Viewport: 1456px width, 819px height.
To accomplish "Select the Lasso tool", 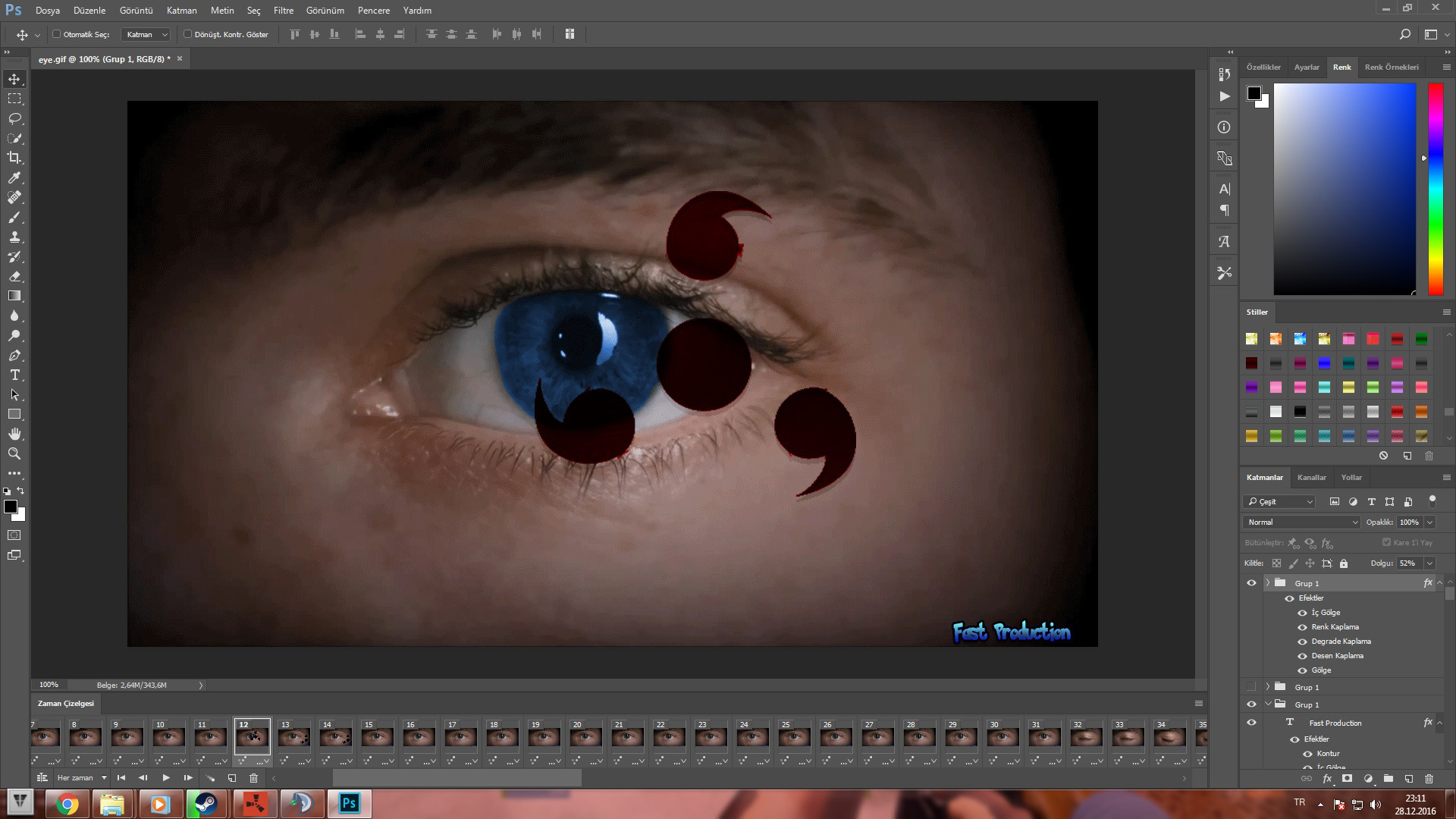I will click(14, 118).
